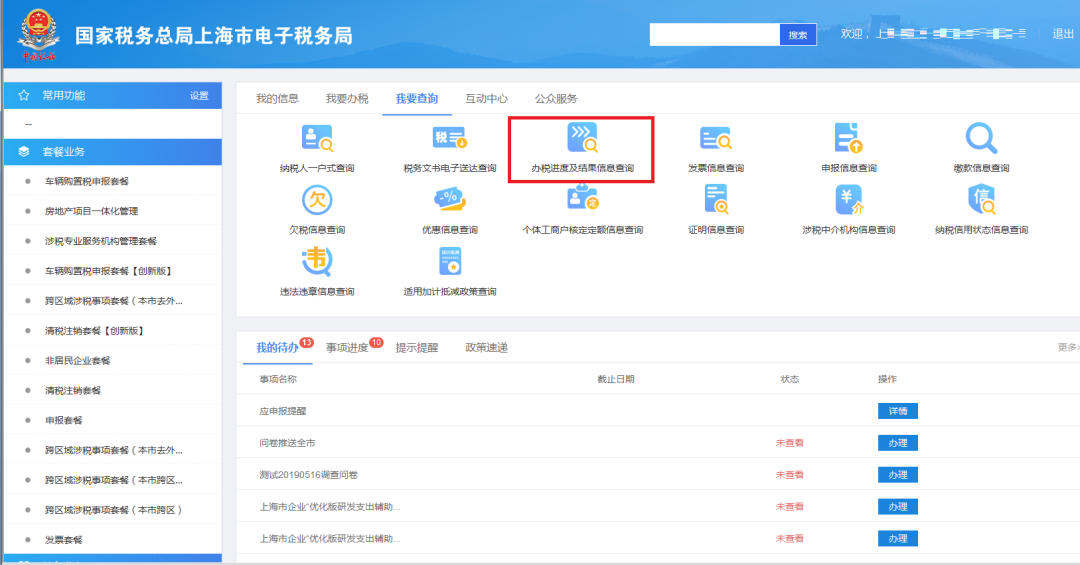Screen dimensions: 1080x565
Task: Open 纳税信用状态信息查询 icon
Action: pyautogui.click(x=981, y=200)
